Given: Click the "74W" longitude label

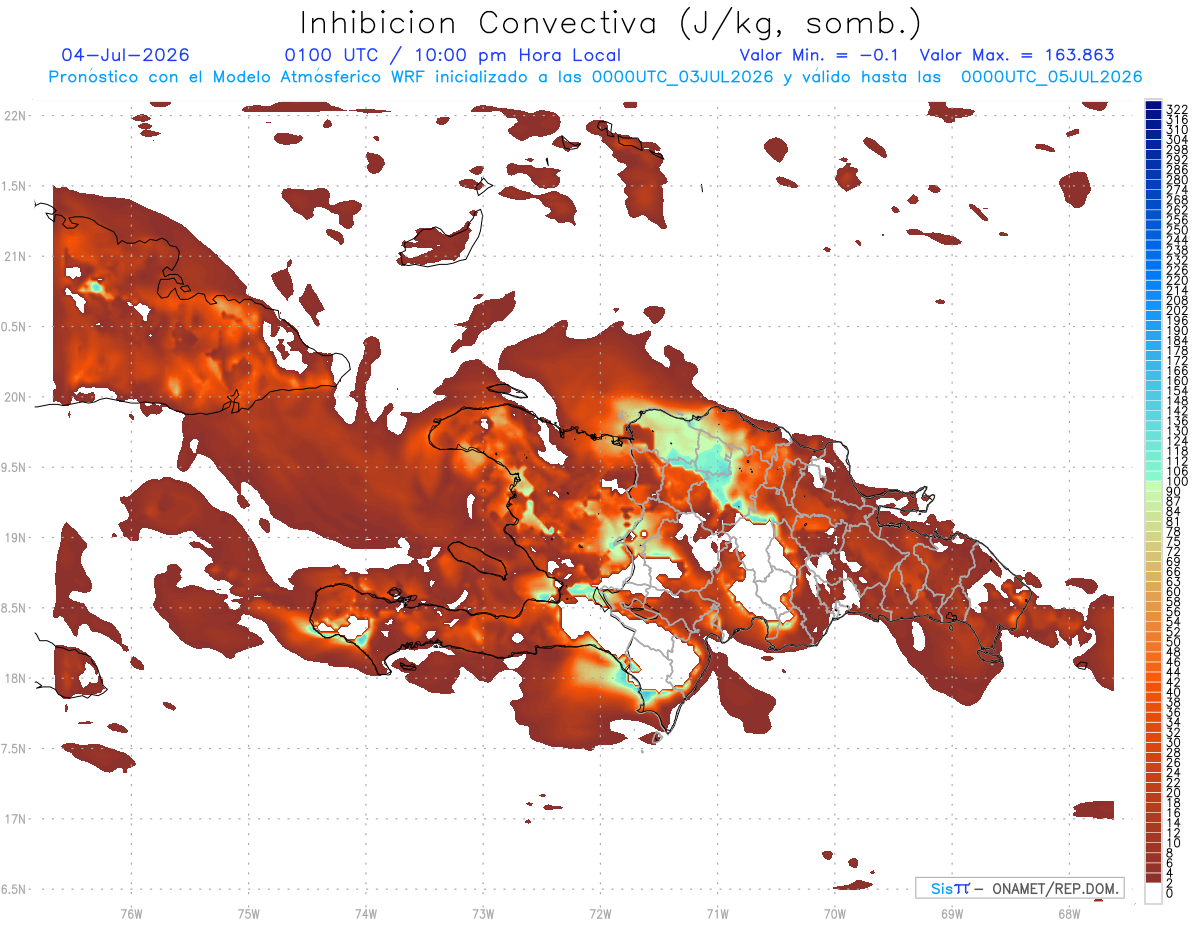Looking at the screenshot, I should click(366, 912).
